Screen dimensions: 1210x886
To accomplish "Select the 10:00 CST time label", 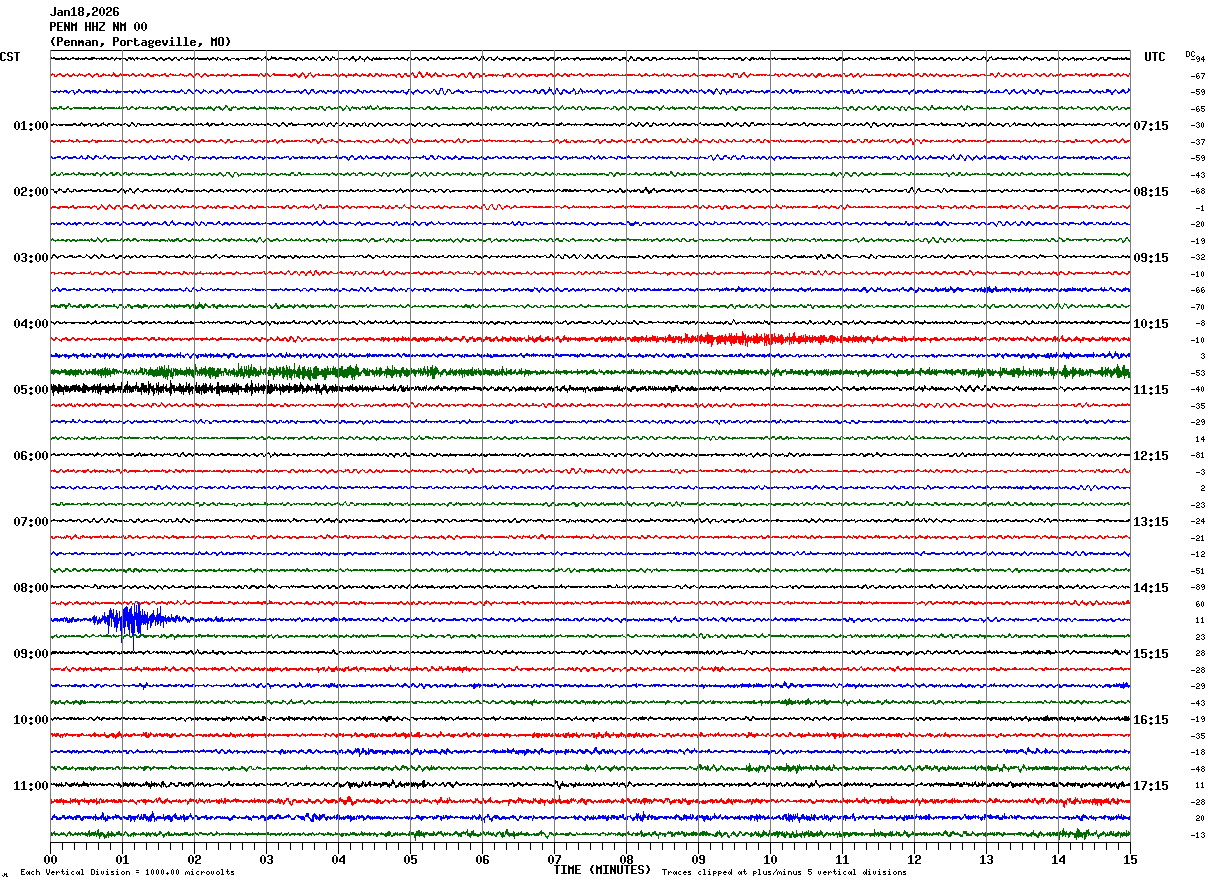I will point(31,720).
